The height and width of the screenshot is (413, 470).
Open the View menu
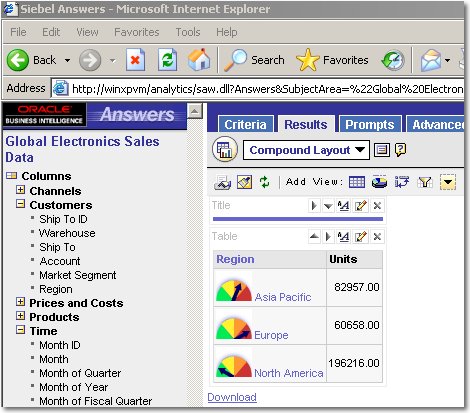(x=87, y=32)
